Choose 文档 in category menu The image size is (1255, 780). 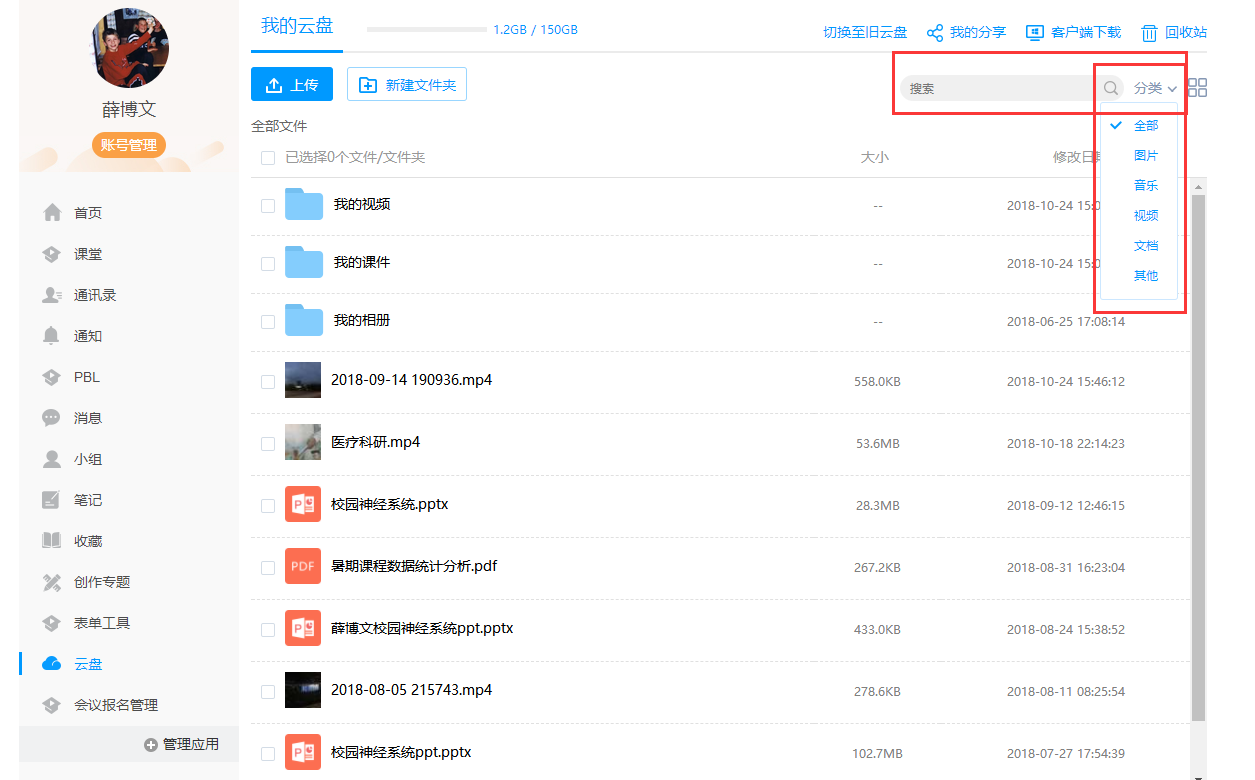point(1146,246)
